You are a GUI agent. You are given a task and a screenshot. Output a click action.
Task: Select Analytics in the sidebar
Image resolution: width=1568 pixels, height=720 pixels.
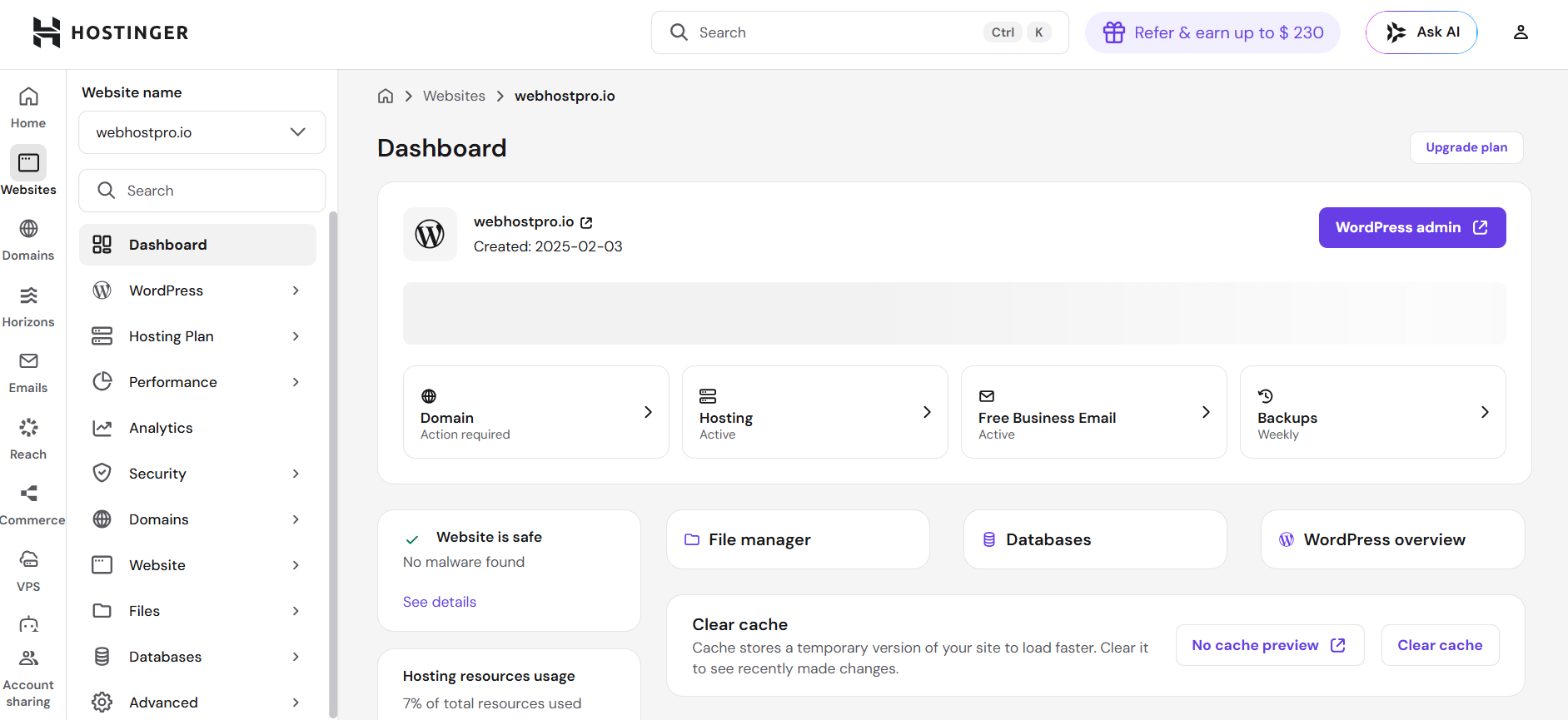(x=197, y=428)
